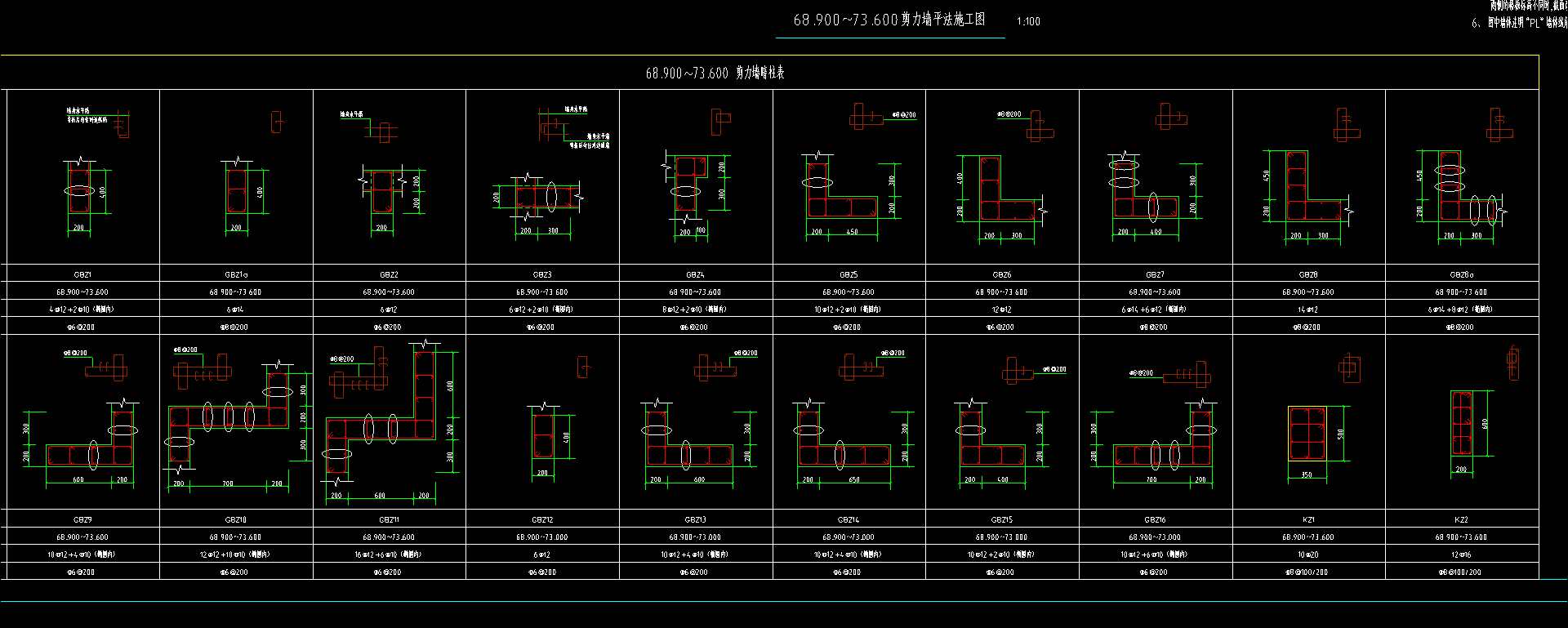Select the GBZ11 label
The width and height of the screenshot is (1568, 628).
pyautogui.click(x=389, y=519)
